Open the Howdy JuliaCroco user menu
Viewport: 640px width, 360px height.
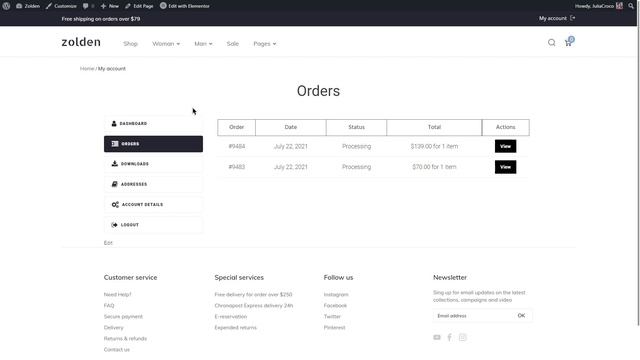click(x=598, y=6)
